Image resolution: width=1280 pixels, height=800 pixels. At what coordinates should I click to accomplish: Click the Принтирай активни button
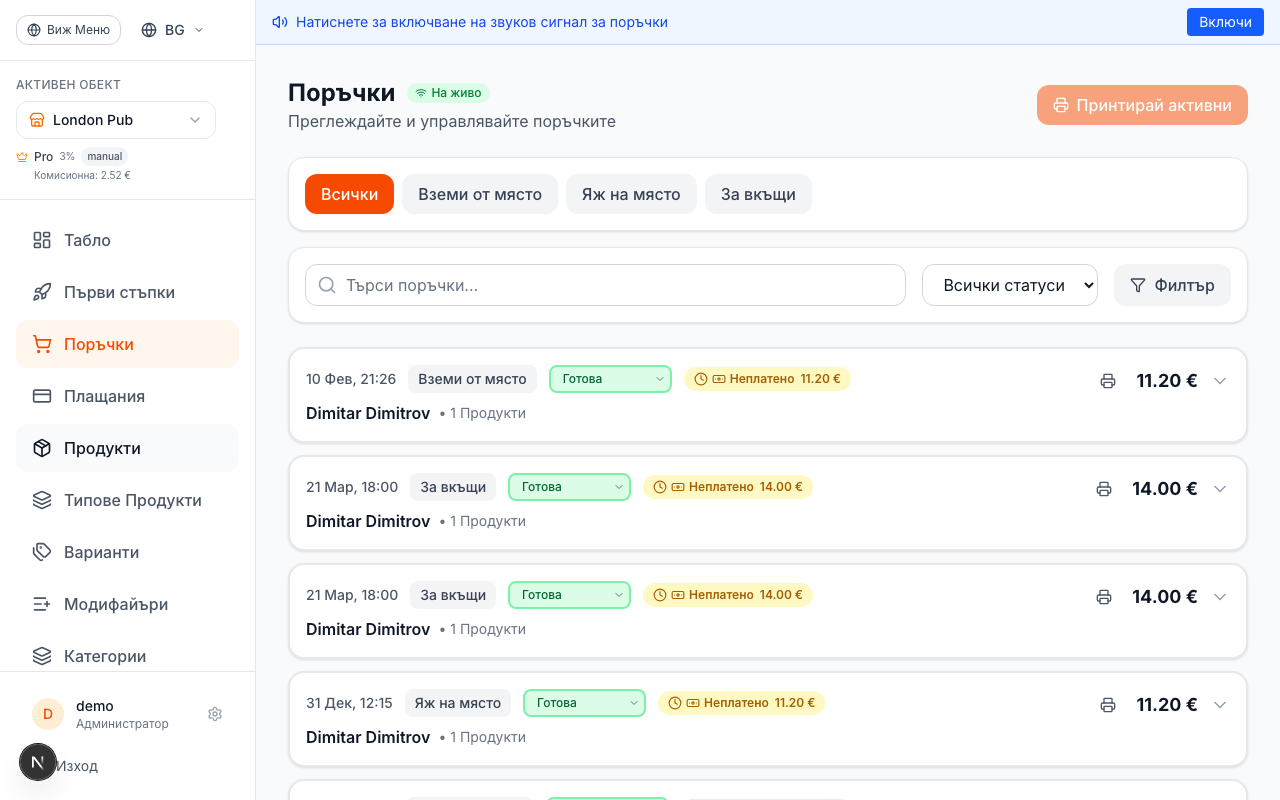point(1142,105)
